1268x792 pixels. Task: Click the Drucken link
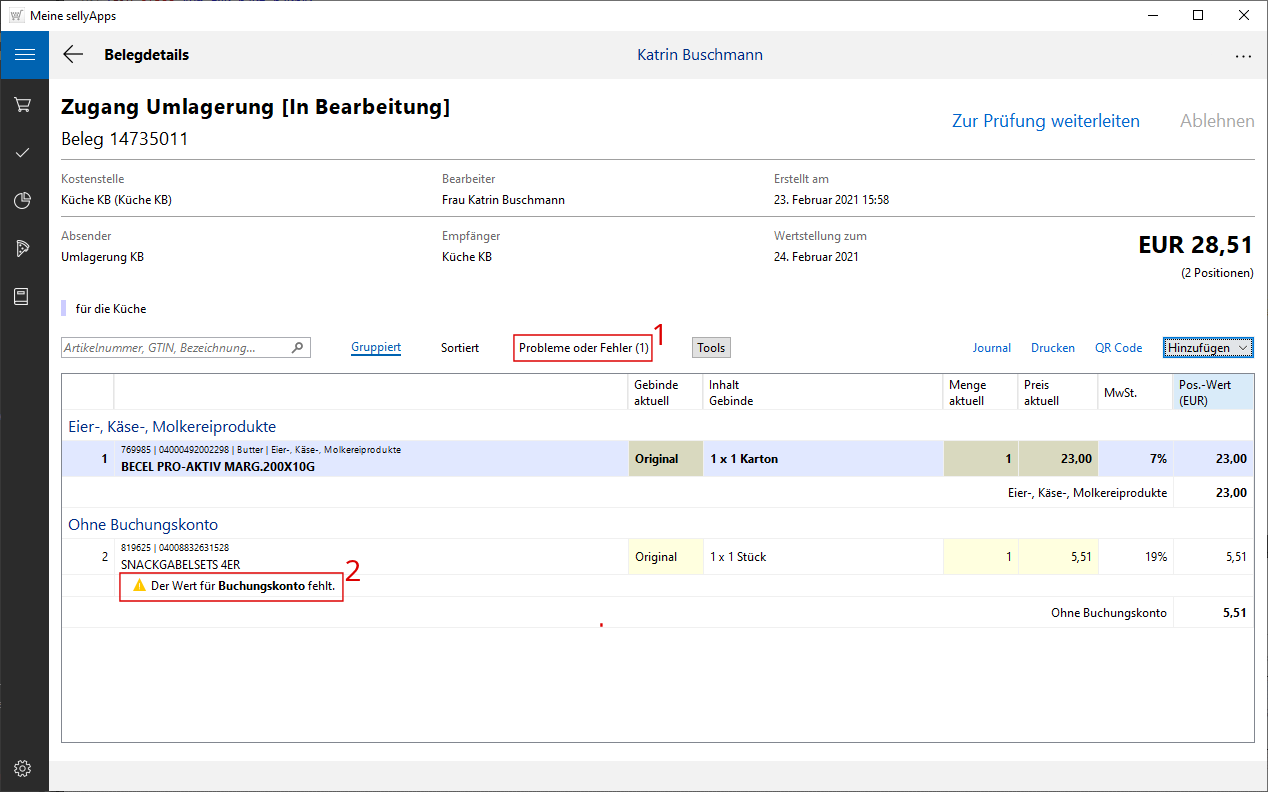[x=1053, y=348]
